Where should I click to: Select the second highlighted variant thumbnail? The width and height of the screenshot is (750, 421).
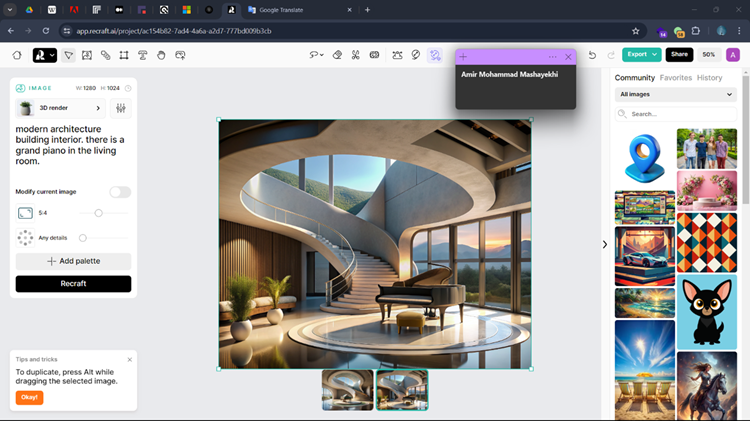pyautogui.click(x=402, y=390)
